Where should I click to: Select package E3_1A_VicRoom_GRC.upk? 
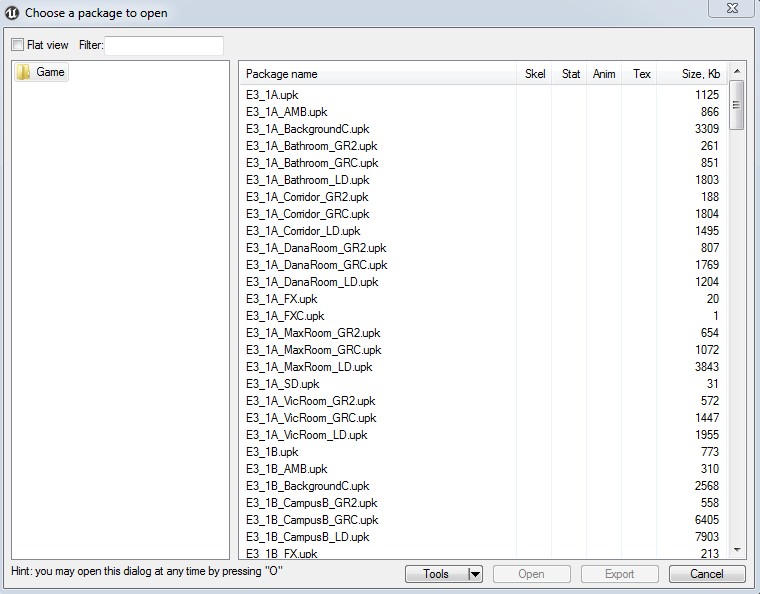click(x=483, y=418)
